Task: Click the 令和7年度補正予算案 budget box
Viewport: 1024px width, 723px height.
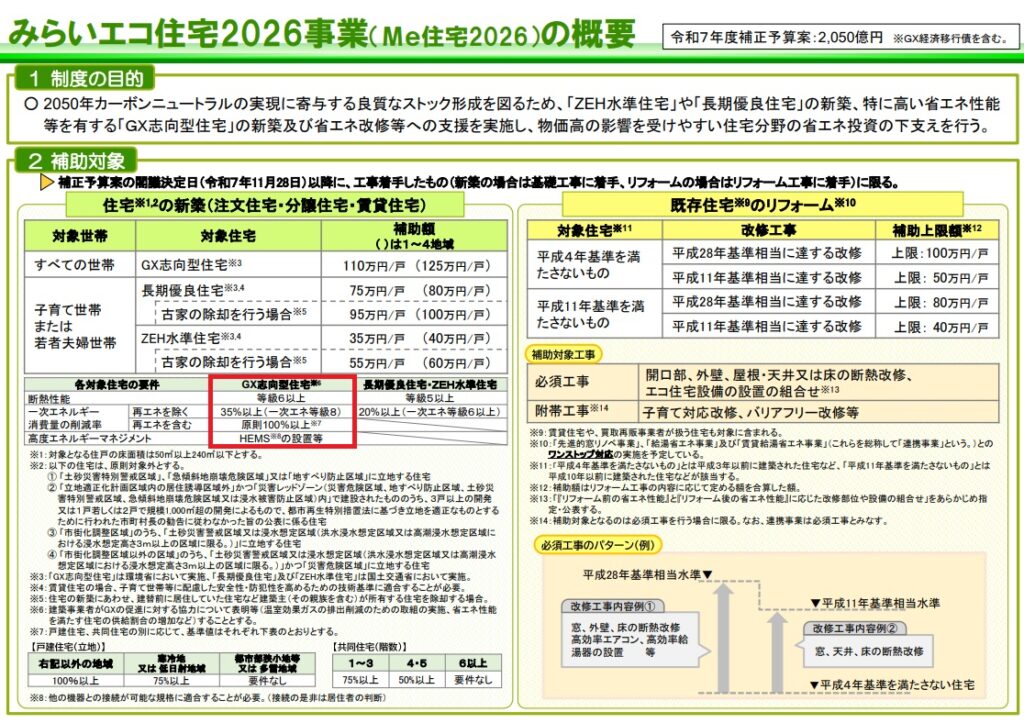Action: pos(841,38)
